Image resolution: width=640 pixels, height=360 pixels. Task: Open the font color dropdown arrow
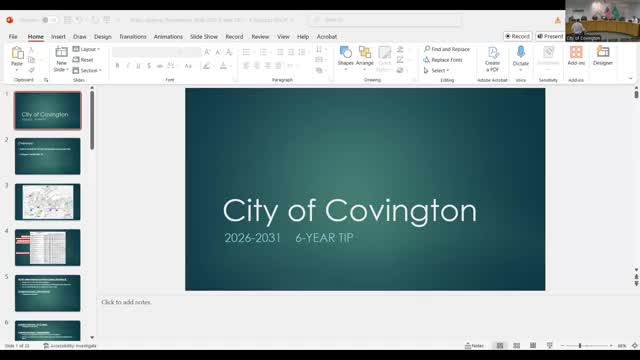[x=231, y=66]
